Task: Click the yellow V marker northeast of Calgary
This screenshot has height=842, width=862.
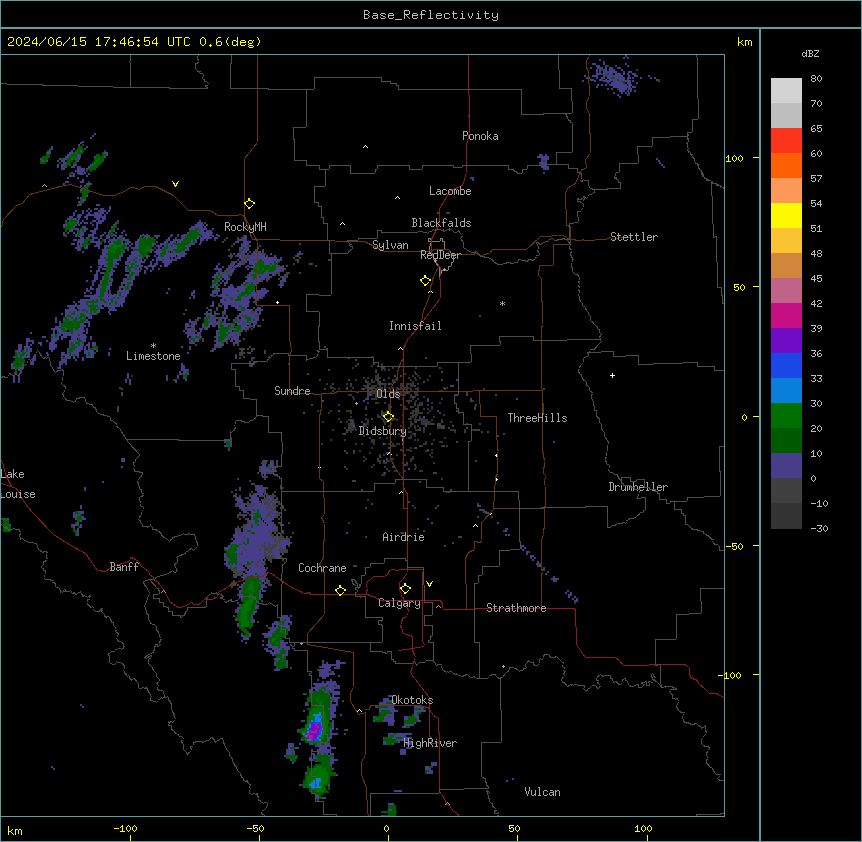Action: point(429,584)
